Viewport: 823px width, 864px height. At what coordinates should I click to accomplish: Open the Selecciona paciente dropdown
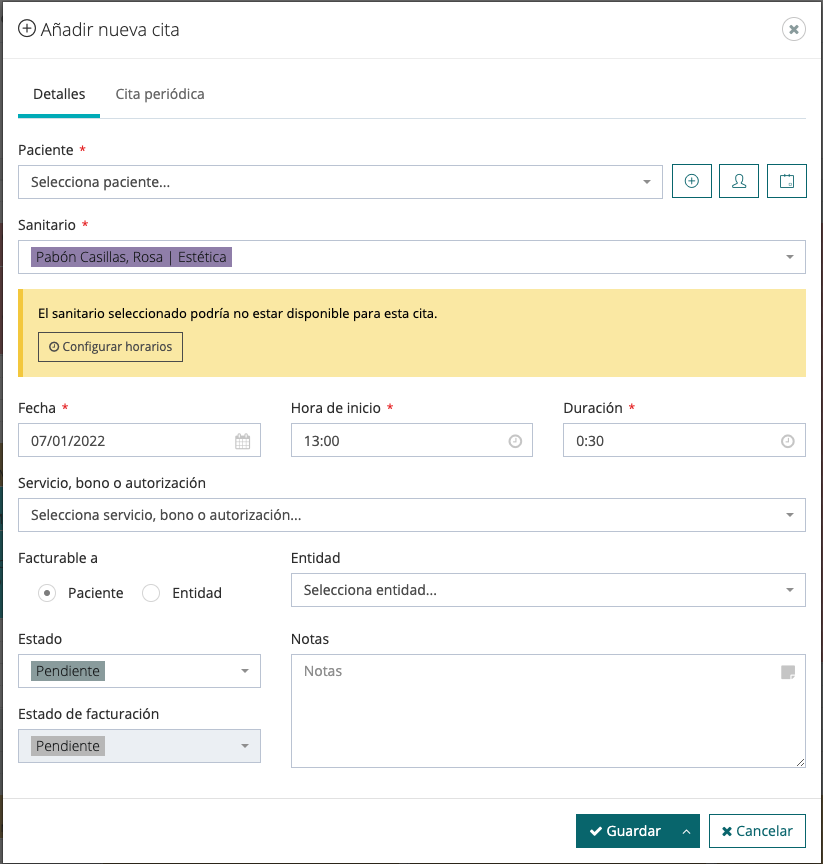[x=340, y=182]
